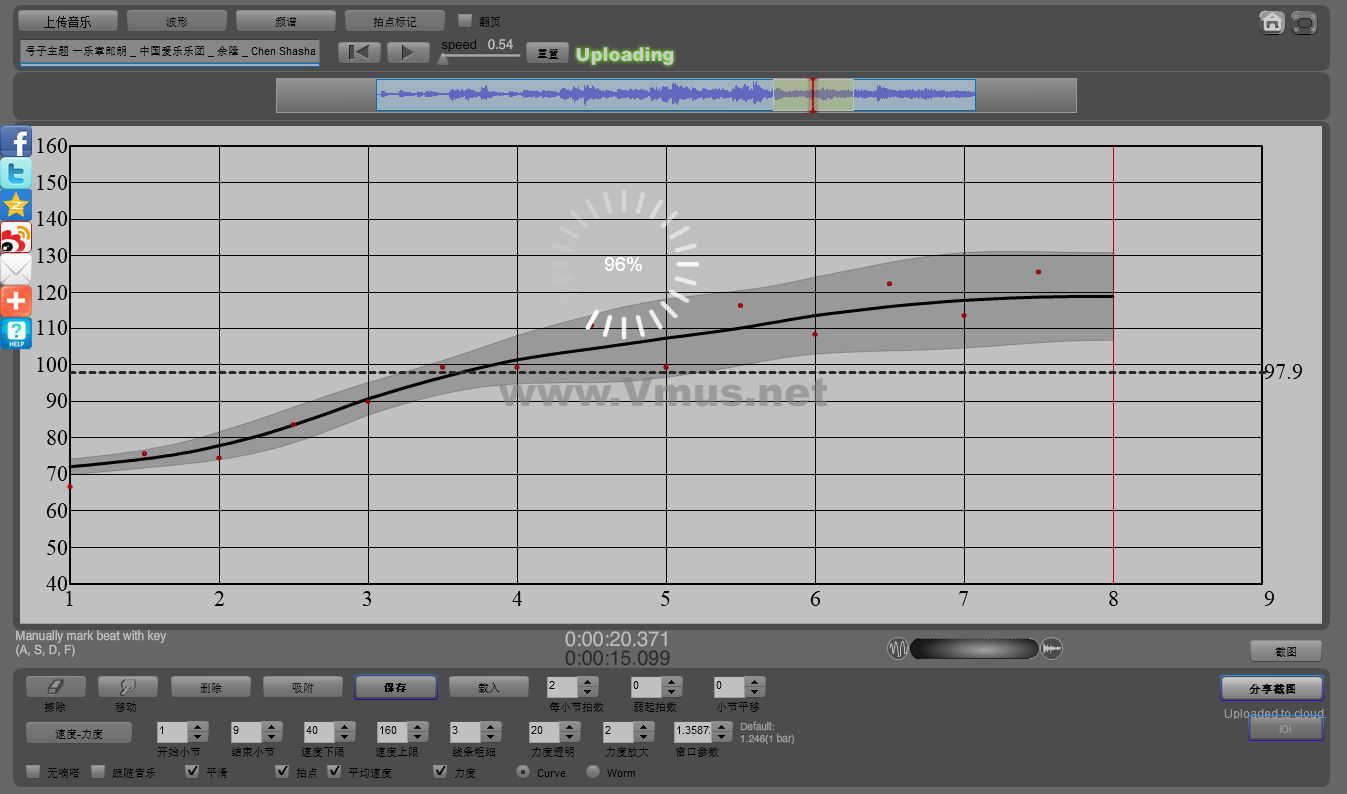Decrease the 速度上限 tempo upper limit value

click(419, 737)
